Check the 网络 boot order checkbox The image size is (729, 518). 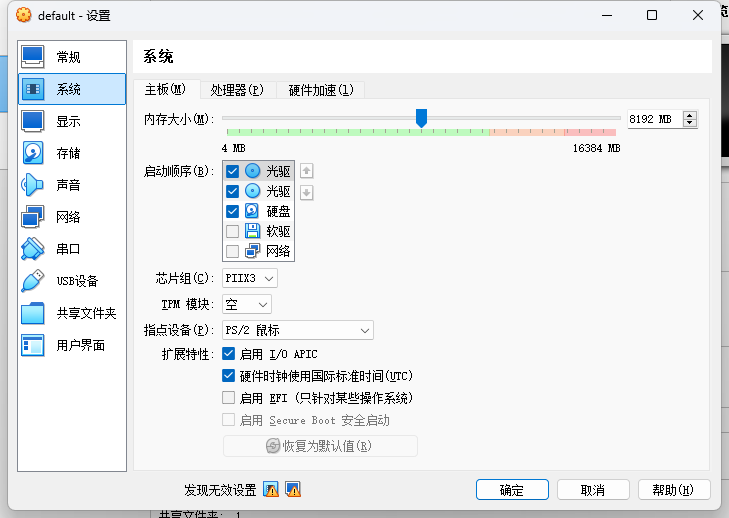tap(232, 251)
